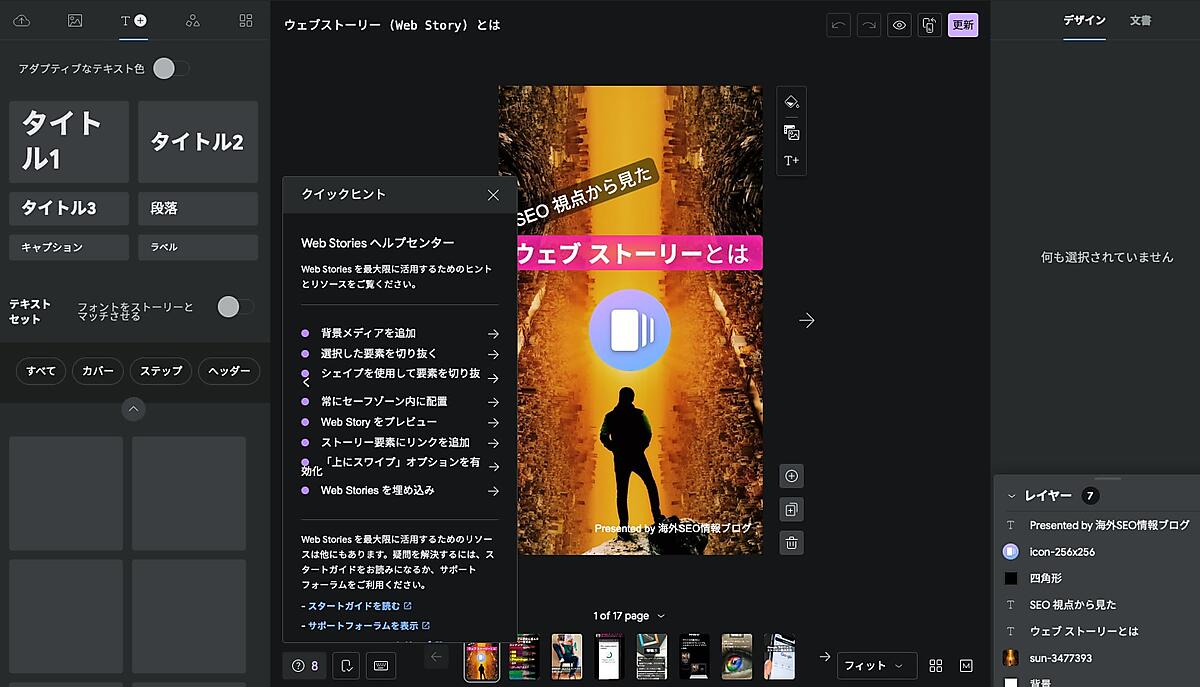Click the background color paint bucket
This screenshot has height=687, width=1200.
[791, 102]
